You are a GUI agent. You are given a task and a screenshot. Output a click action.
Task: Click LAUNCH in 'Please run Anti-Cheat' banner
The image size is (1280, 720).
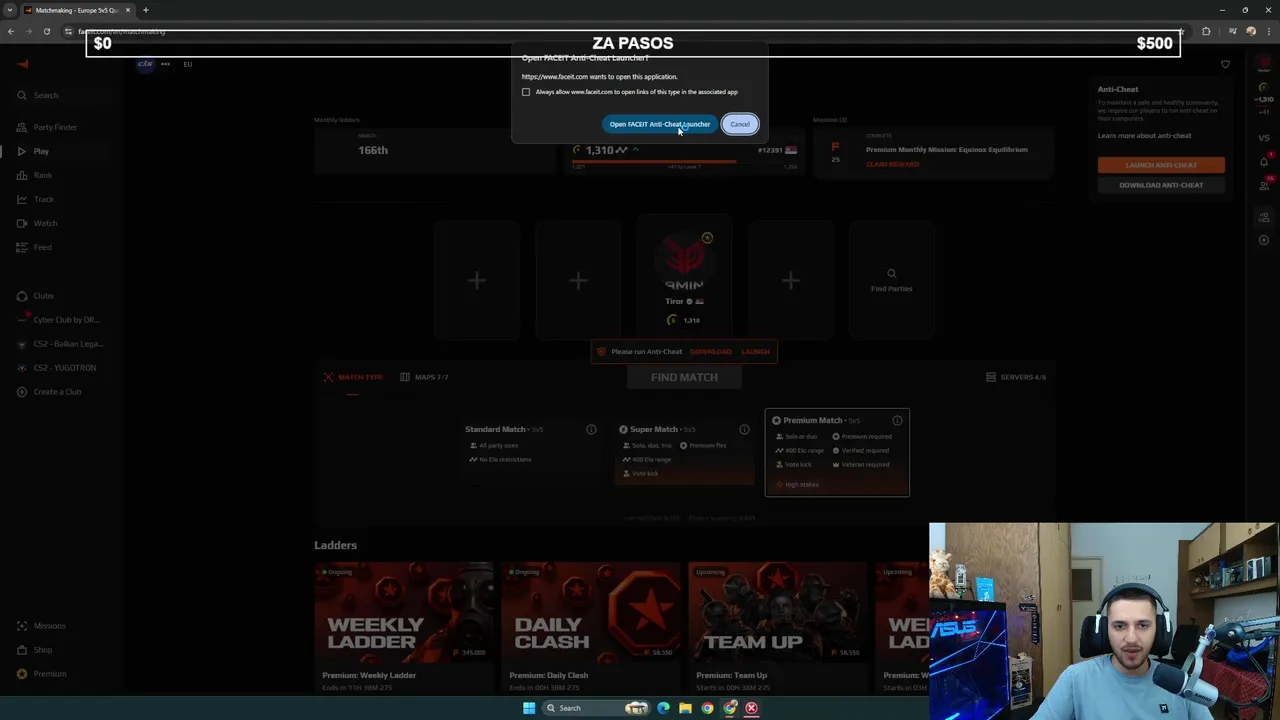pyautogui.click(x=755, y=352)
